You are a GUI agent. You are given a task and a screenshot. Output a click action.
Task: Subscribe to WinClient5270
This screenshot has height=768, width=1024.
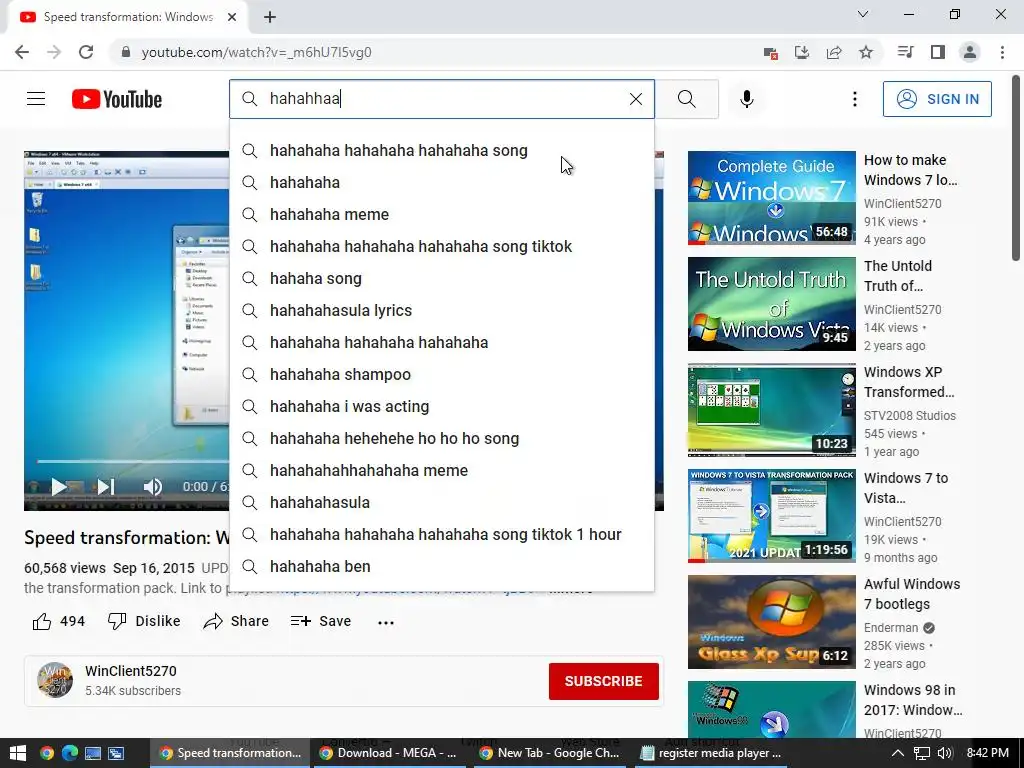[x=603, y=681]
